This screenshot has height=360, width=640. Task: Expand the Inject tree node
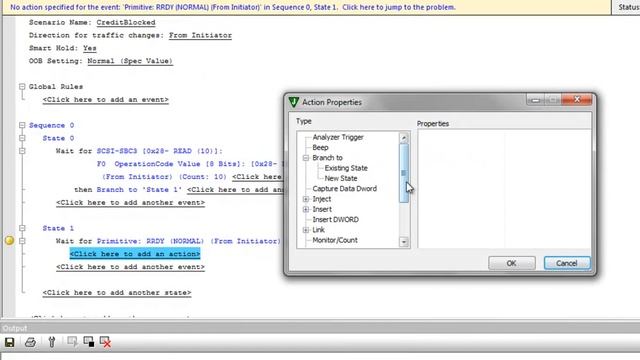[x=306, y=199]
